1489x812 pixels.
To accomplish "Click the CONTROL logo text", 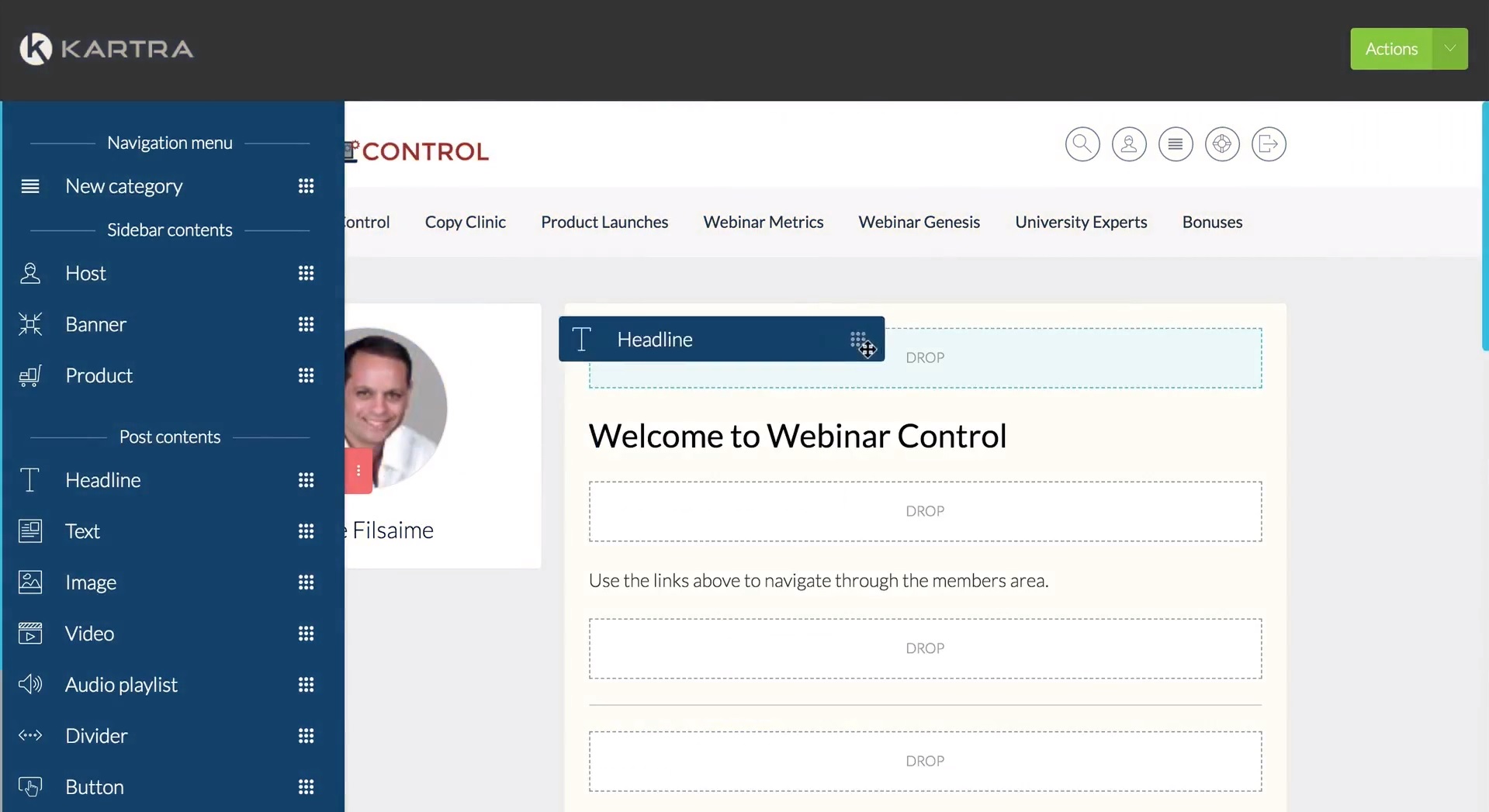I will [x=425, y=151].
